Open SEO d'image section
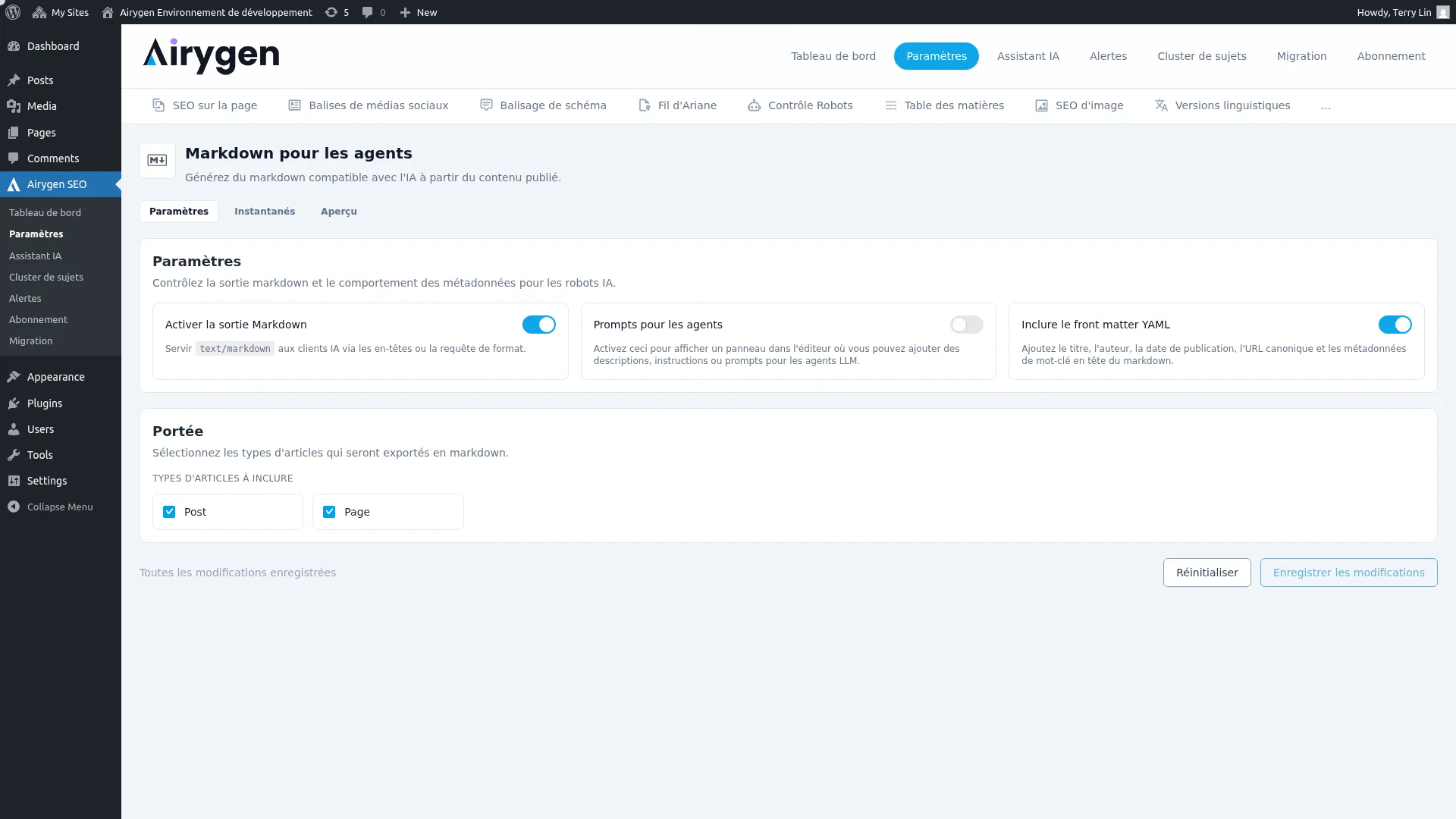 point(1079,105)
